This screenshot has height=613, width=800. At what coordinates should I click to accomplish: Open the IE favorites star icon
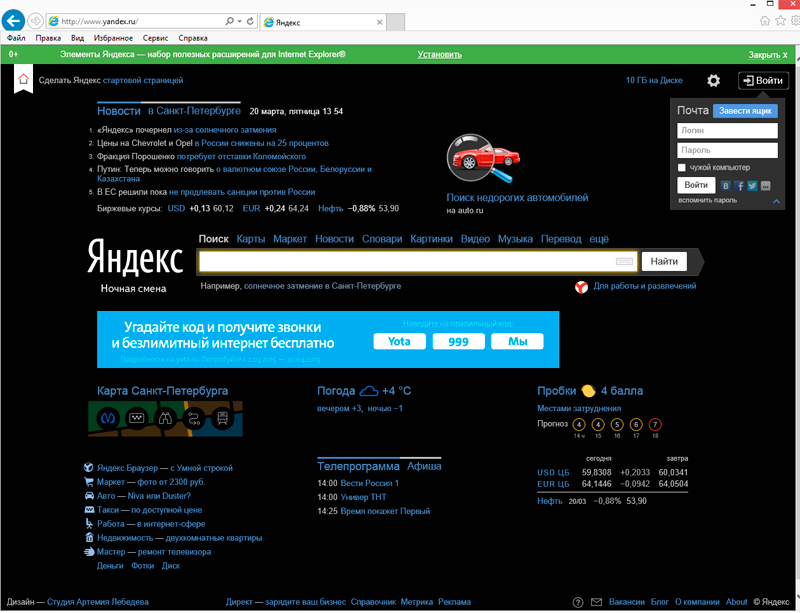(780, 21)
